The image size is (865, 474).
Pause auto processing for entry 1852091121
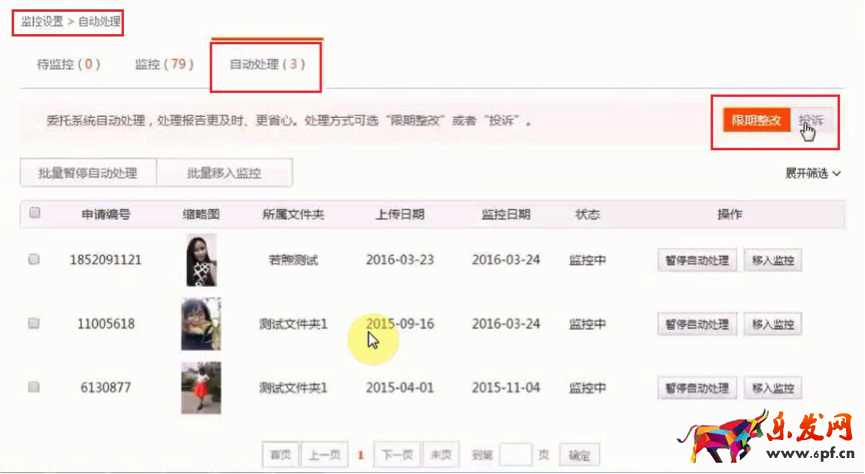697,261
